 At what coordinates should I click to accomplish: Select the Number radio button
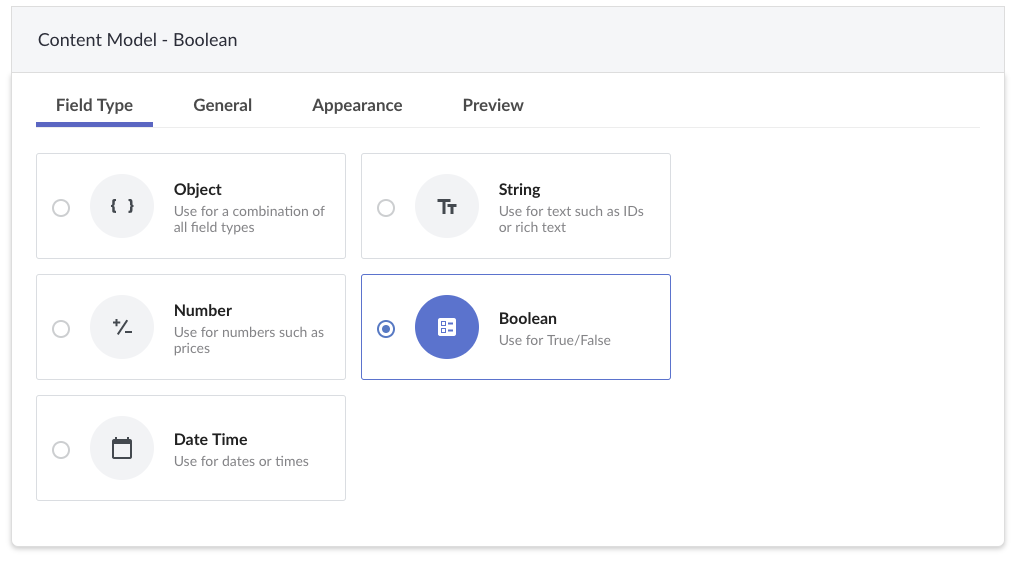pyautogui.click(x=61, y=329)
